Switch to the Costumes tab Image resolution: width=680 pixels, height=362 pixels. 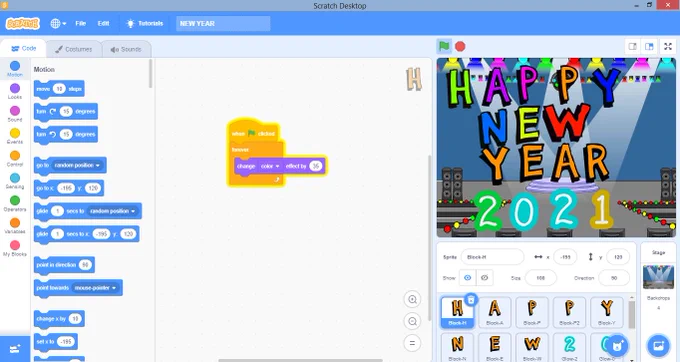(x=73, y=49)
